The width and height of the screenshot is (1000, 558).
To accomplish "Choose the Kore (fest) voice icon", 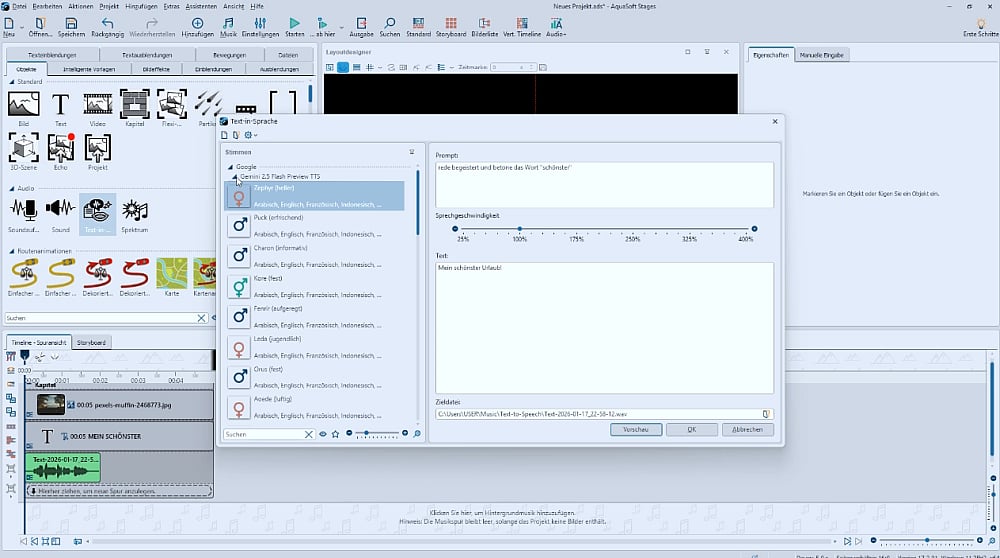I will click(x=239, y=286).
